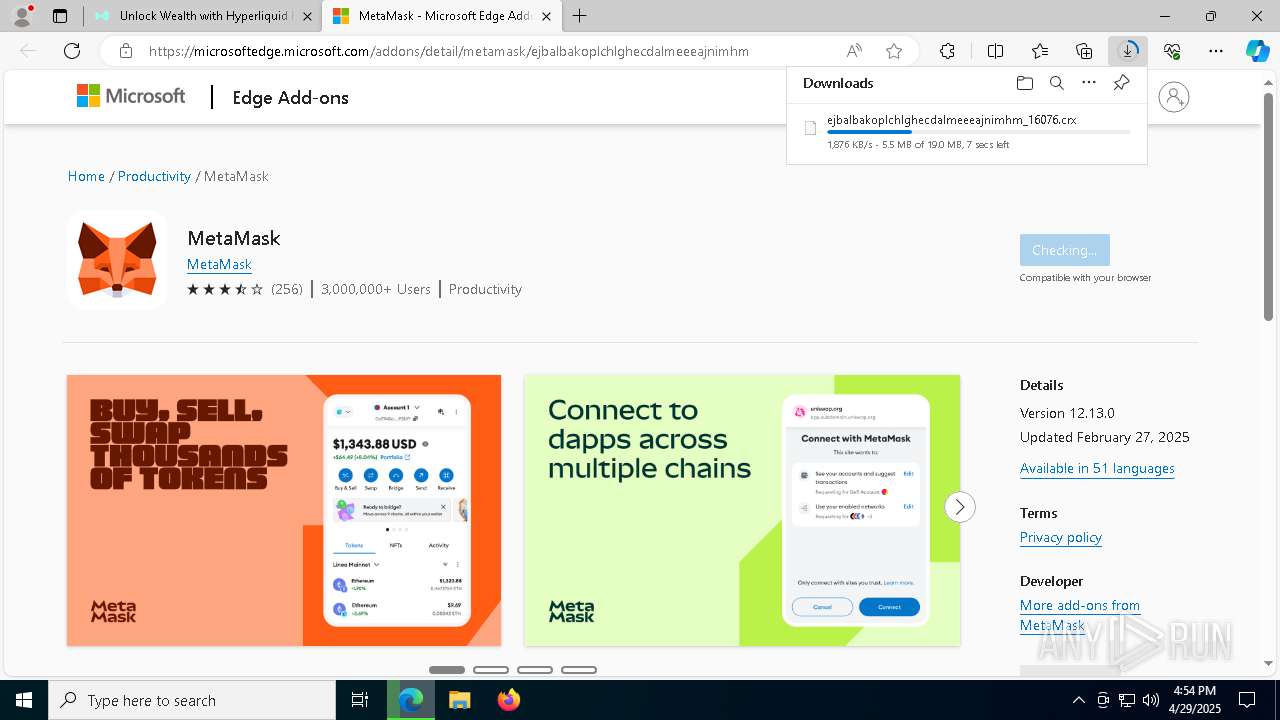The width and height of the screenshot is (1280, 720).
Task: Advance screenshots with the next arrow
Action: click(959, 507)
